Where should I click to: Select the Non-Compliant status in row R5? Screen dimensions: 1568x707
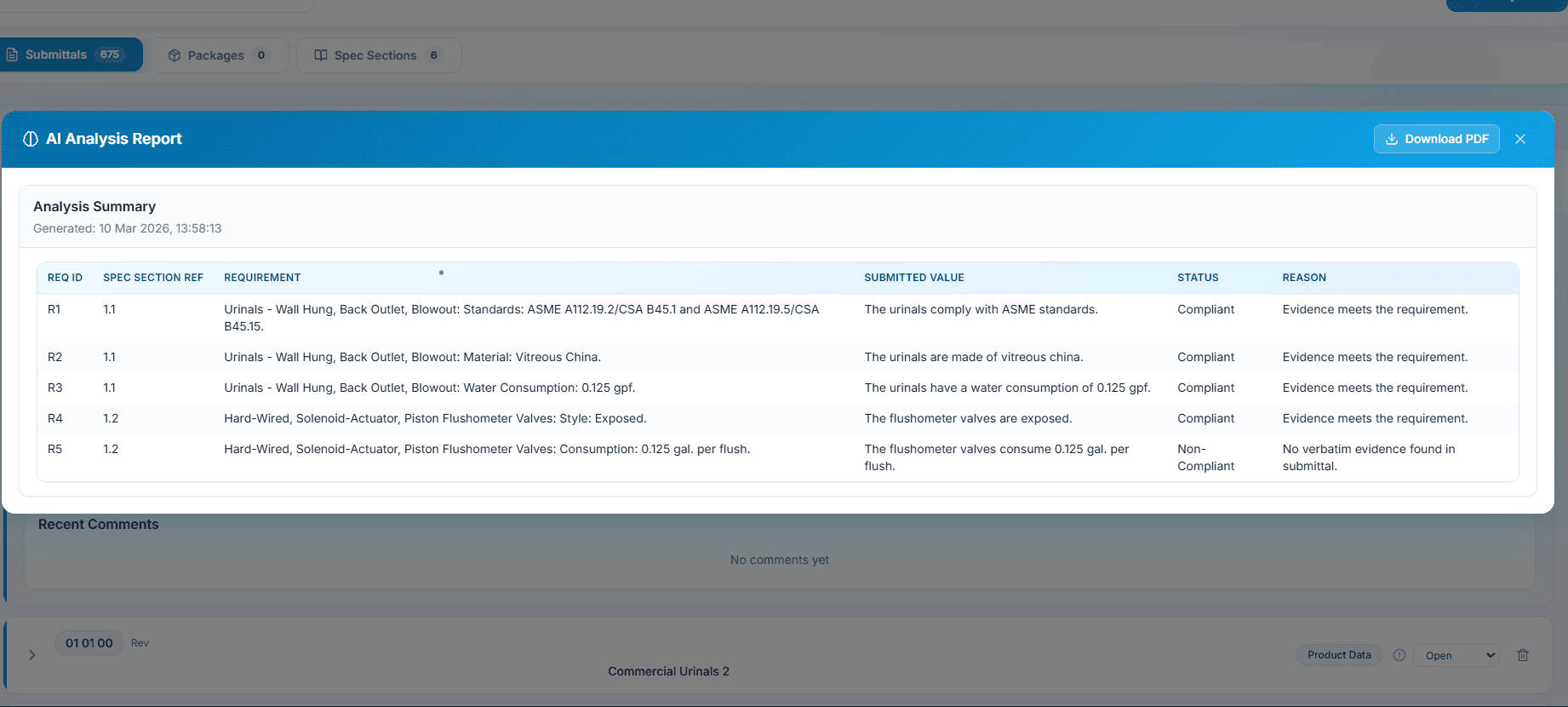point(1205,457)
